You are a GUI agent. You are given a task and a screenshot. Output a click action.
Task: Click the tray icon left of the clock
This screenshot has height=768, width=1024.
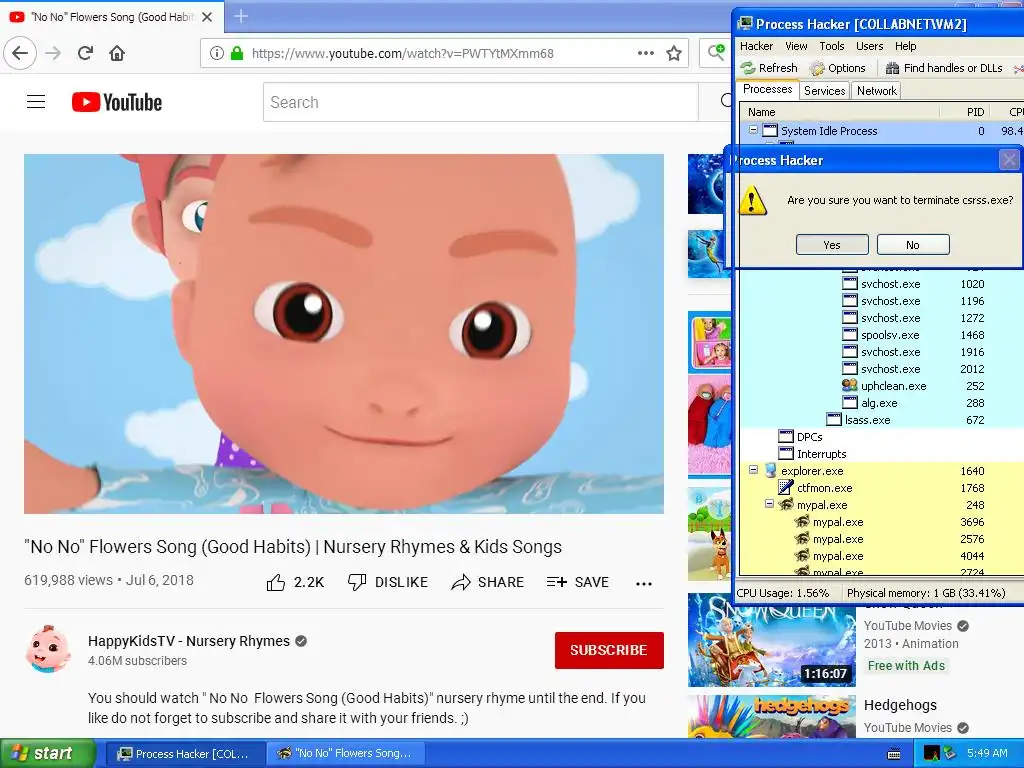click(949, 754)
